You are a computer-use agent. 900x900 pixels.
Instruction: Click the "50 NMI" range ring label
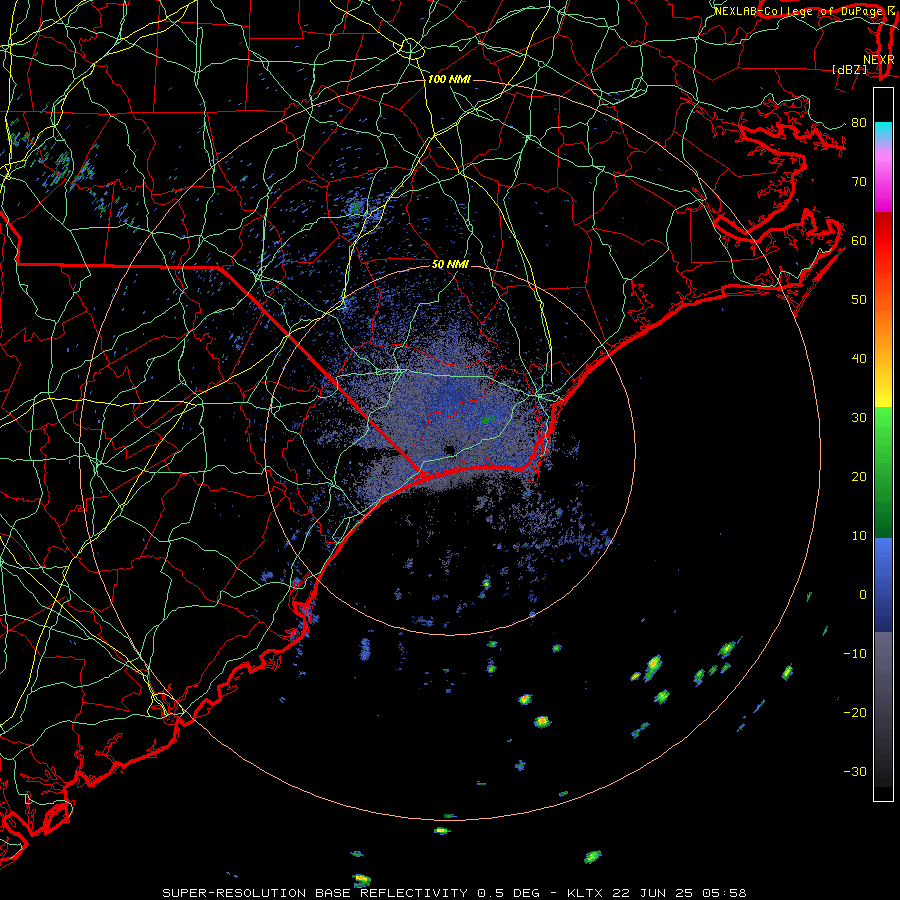pos(450,265)
